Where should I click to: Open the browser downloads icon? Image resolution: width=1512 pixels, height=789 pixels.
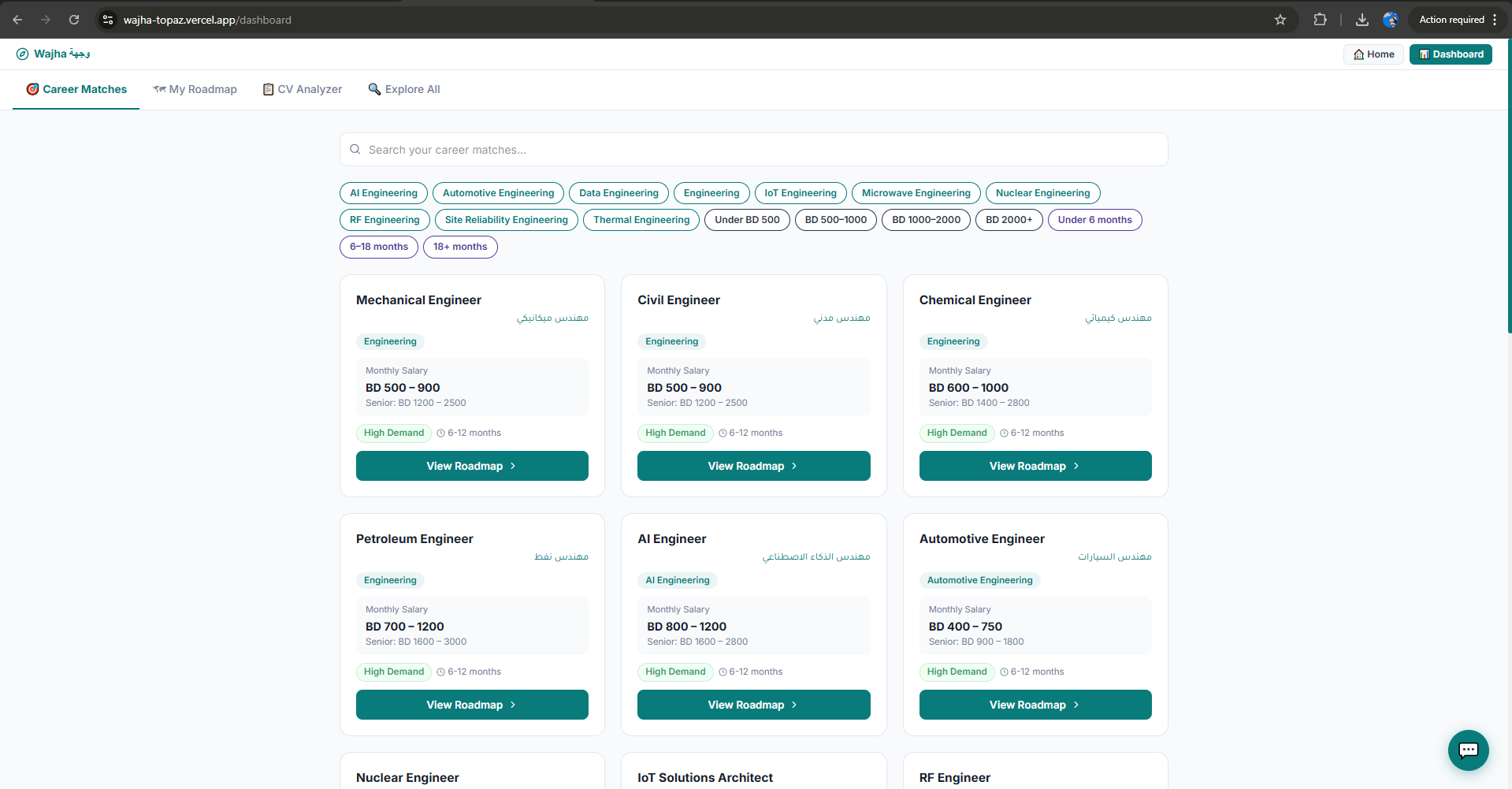(x=1362, y=20)
